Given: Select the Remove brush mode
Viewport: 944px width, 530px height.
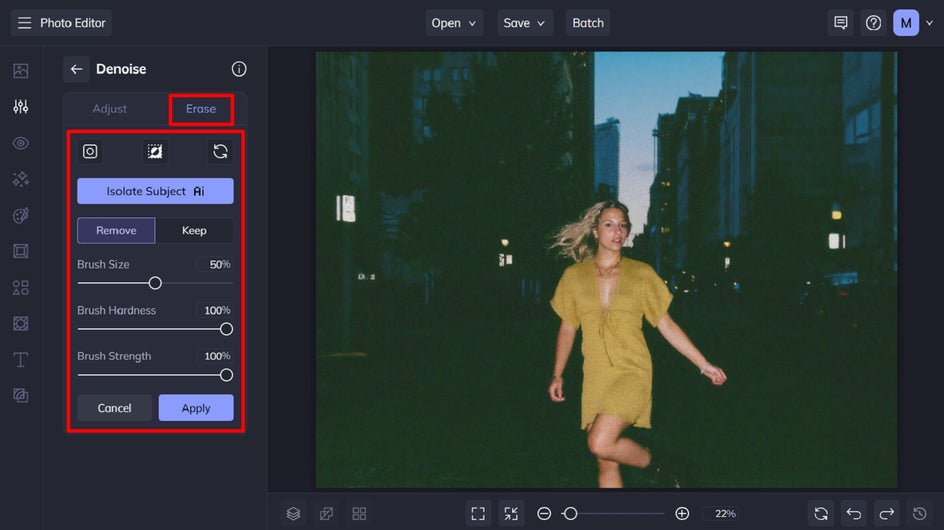Looking at the screenshot, I should click(x=116, y=230).
